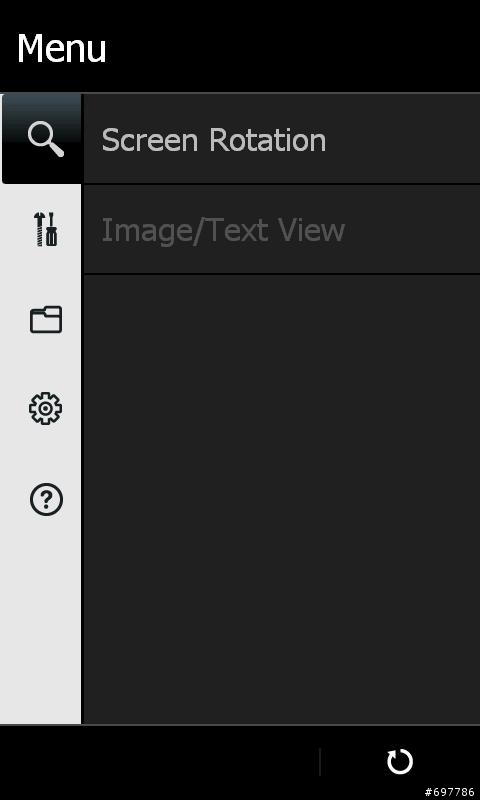The width and height of the screenshot is (480, 800).
Task: Click the circular arrow return icon
Action: (400, 762)
